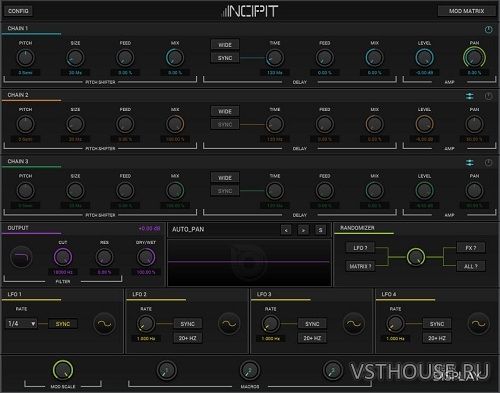500x393 pixels.
Task: Click the Randomizer amount knob
Action: [416, 257]
